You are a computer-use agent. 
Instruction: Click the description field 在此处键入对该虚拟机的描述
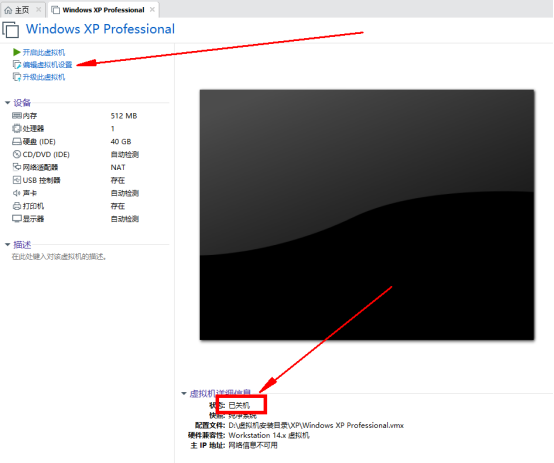(59, 257)
